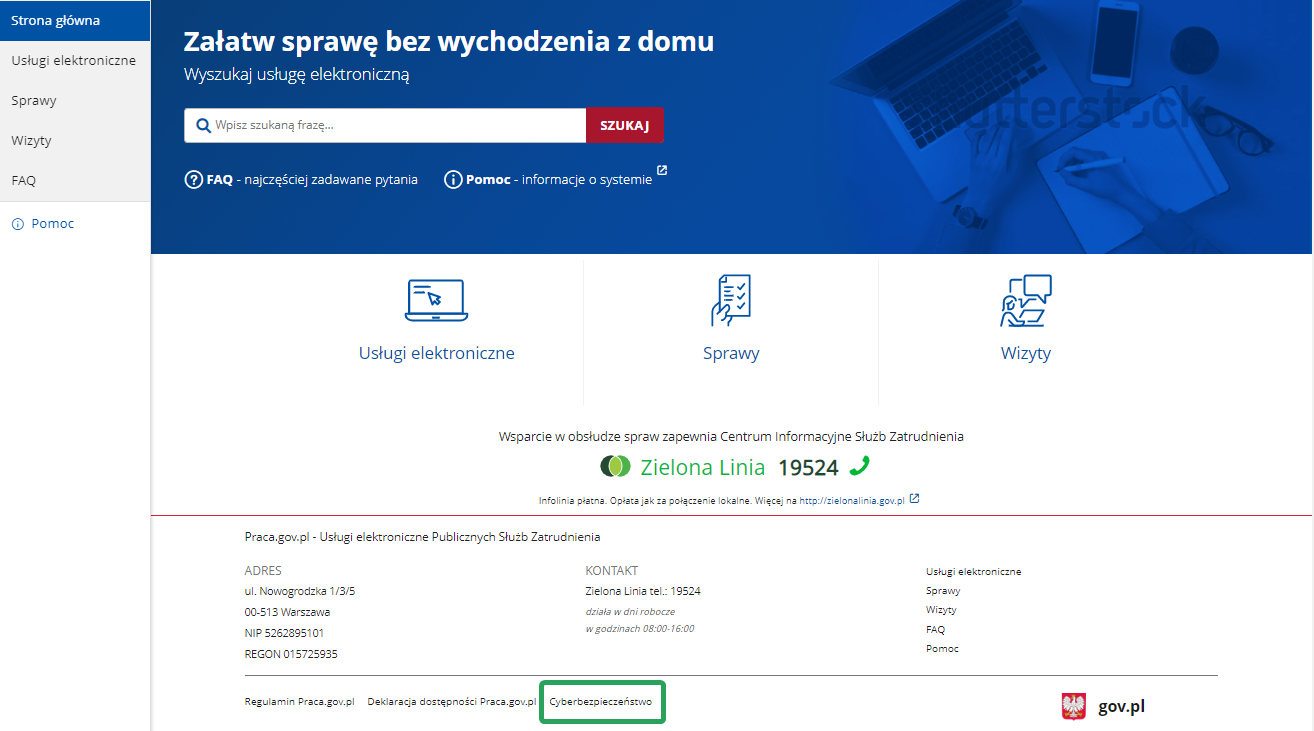Open FAQ in the sidebar
Screen dimensions: 1314x731
tap(75, 181)
